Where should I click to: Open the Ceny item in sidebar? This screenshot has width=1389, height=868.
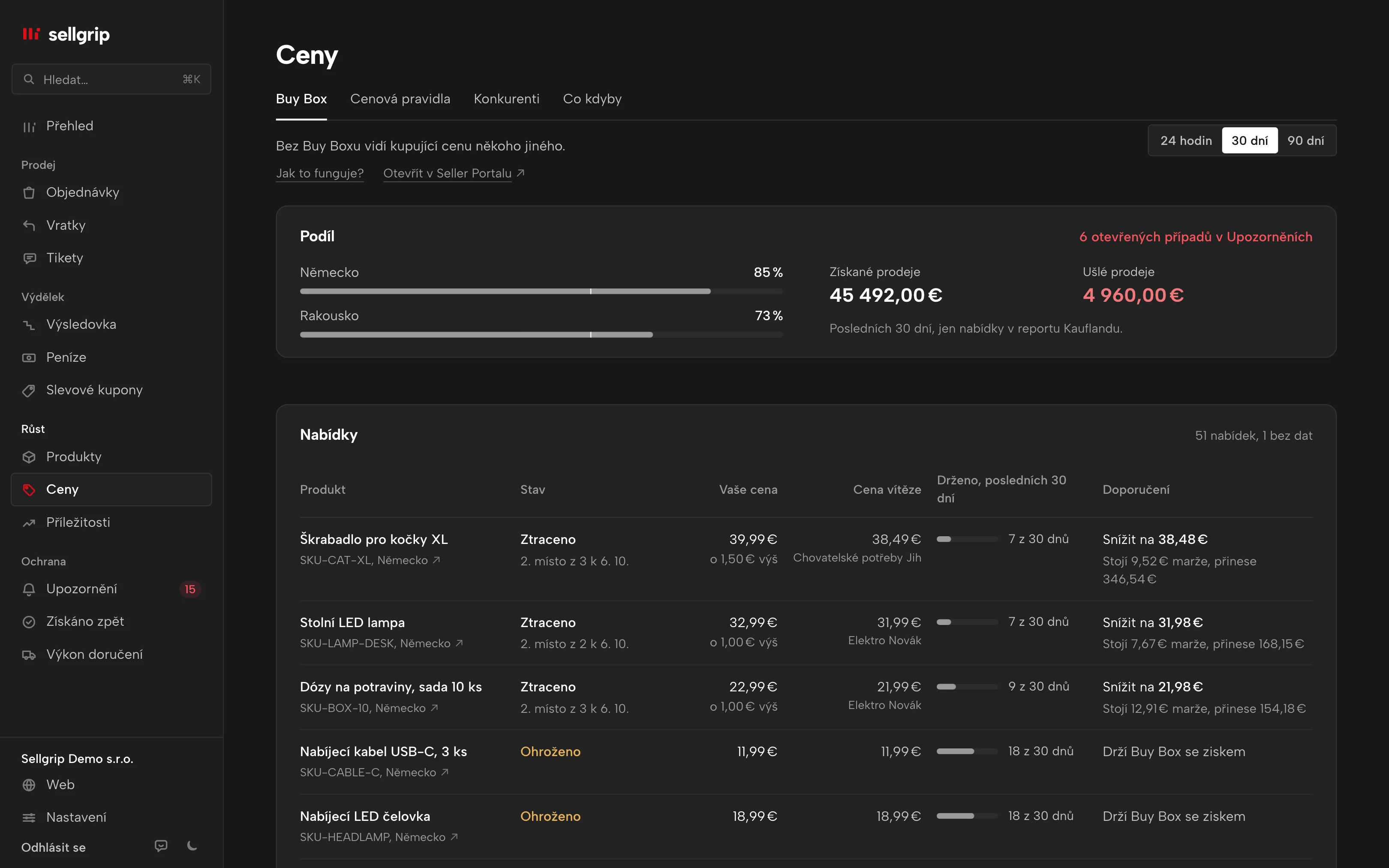tap(111, 490)
